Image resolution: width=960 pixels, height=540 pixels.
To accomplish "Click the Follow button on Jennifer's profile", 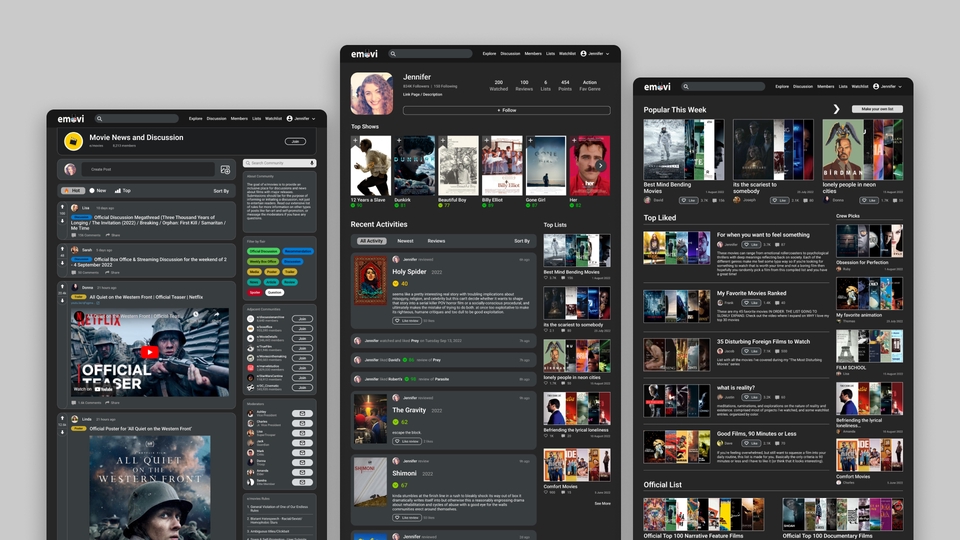I will (x=506, y=110).
